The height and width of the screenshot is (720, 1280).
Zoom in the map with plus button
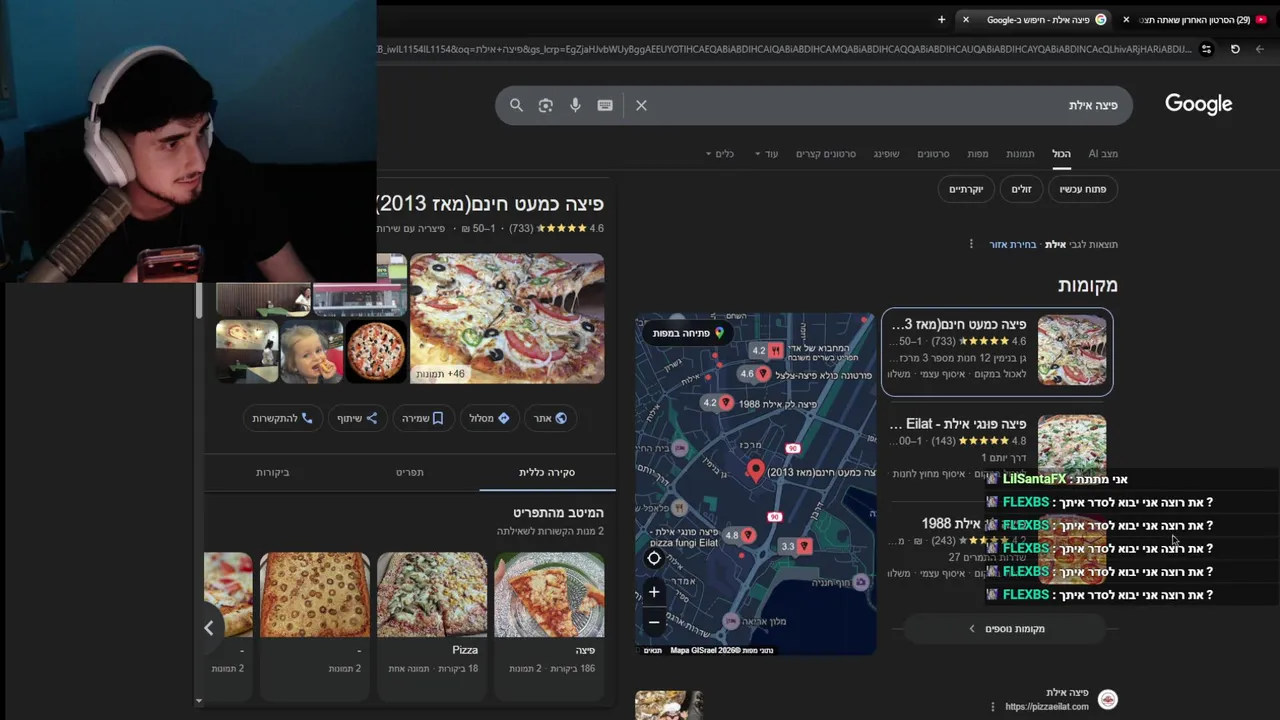click(x=654, y=592)
